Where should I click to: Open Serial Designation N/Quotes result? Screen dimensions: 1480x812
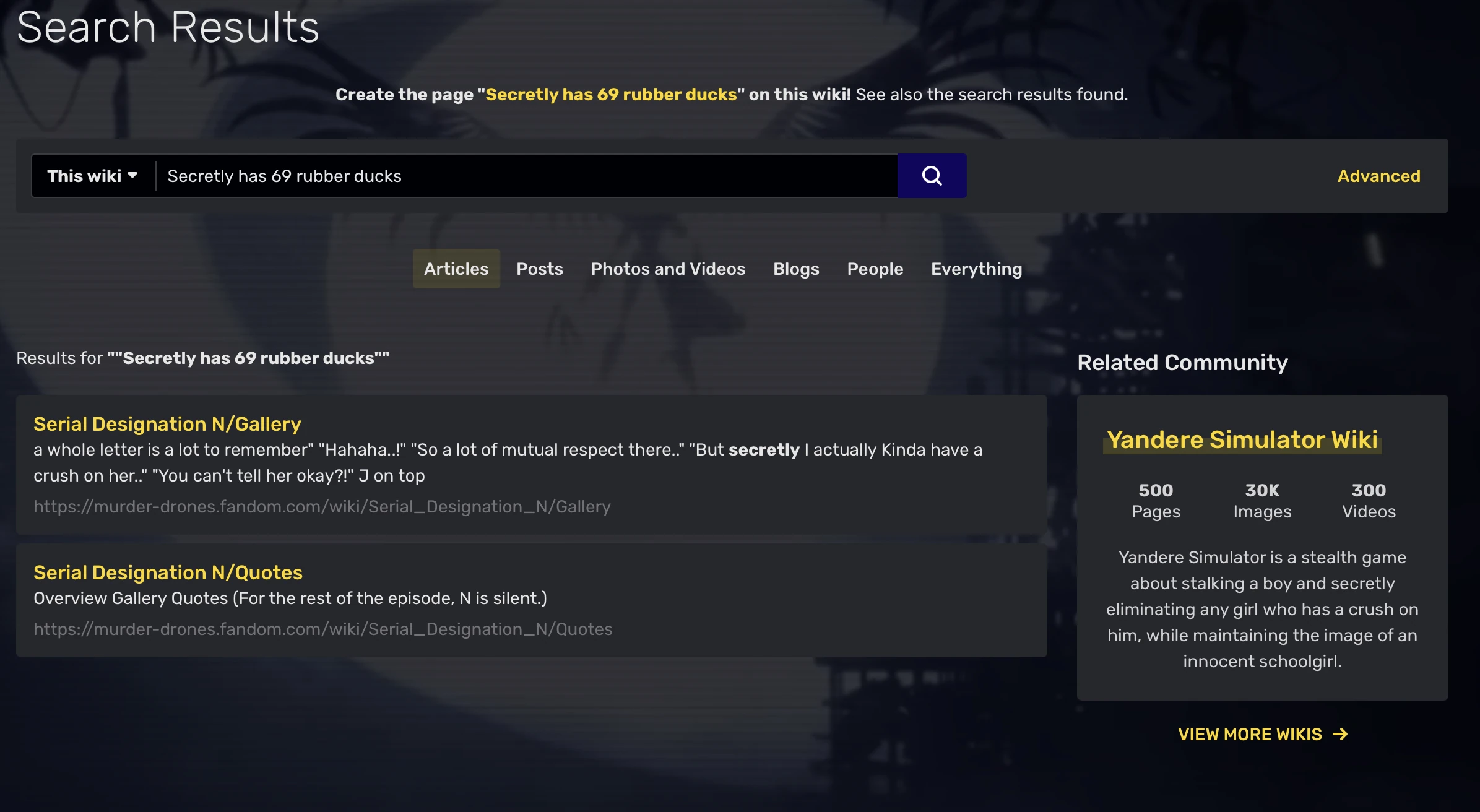[x=168, y=572]
